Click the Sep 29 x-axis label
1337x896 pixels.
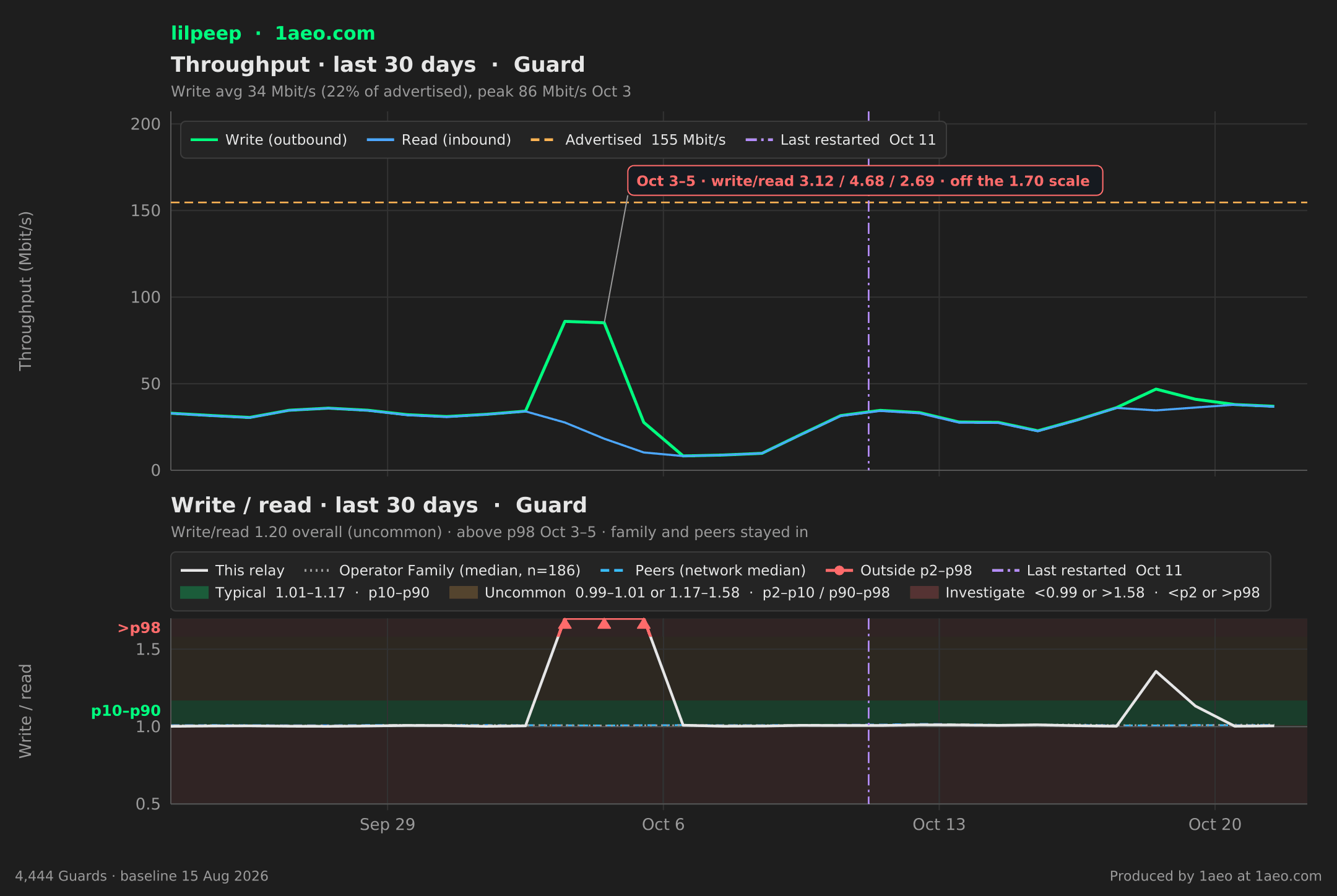(387, 824)
